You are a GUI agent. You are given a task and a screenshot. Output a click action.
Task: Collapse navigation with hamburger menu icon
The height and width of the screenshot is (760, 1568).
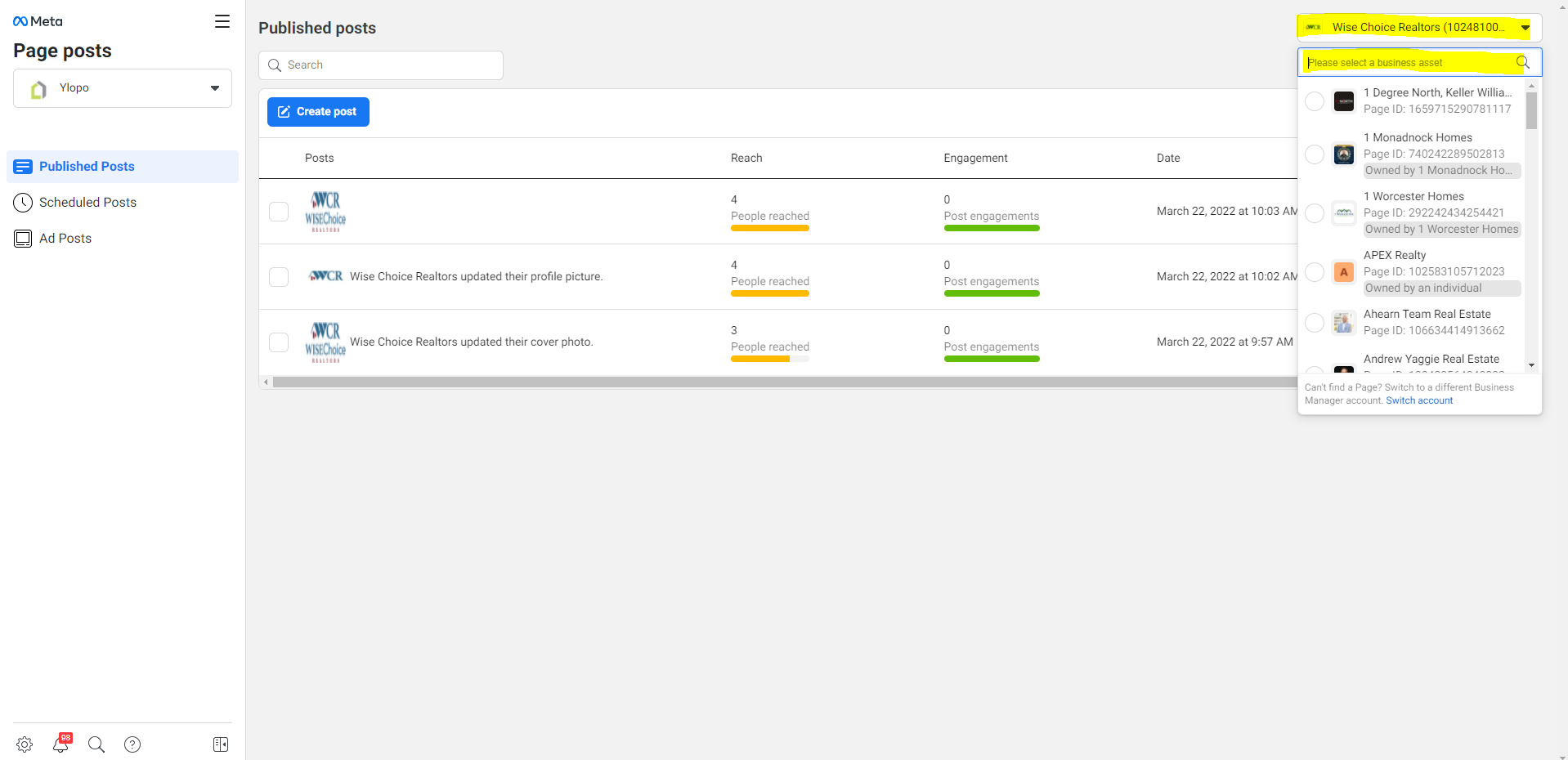click(x=222, y=21)
